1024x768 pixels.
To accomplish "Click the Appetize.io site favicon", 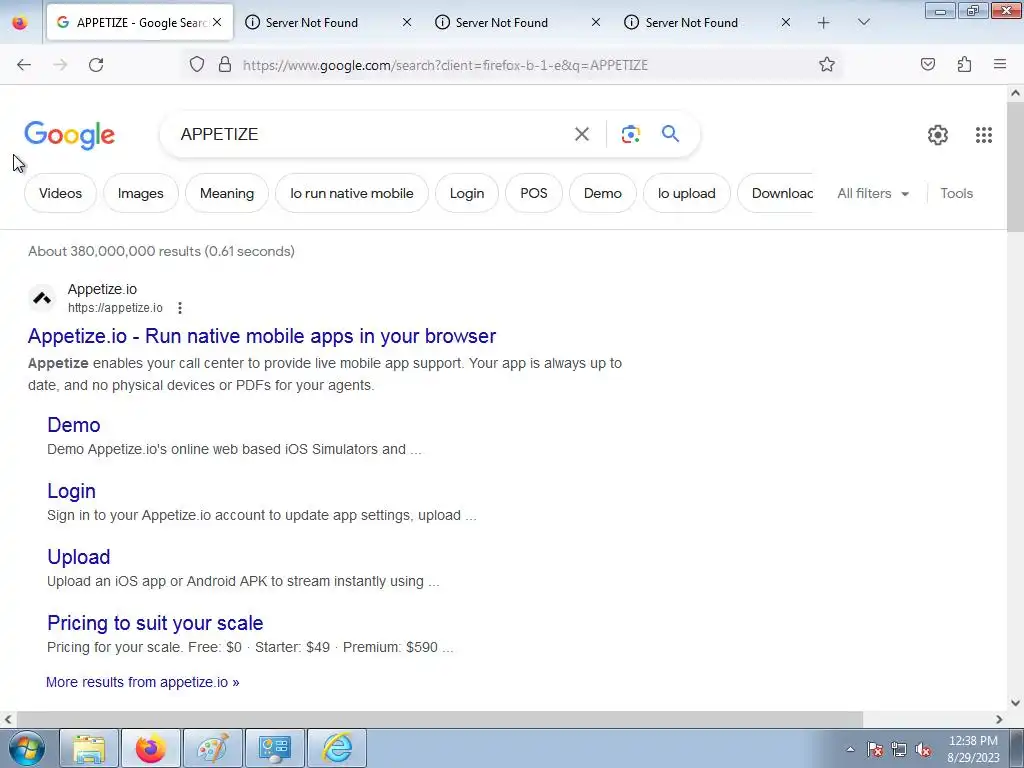I will [42, 298].
